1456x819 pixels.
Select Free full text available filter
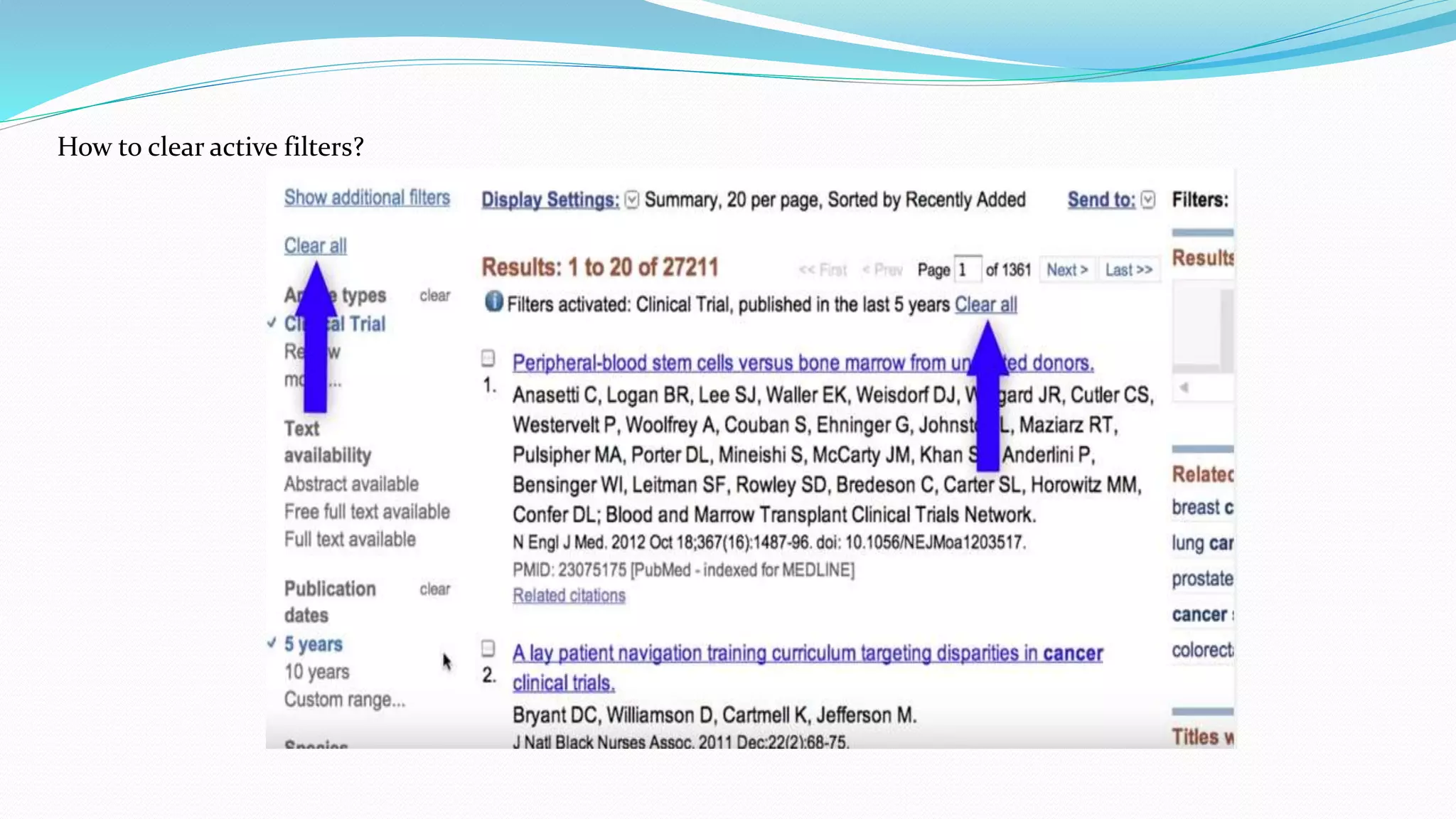click(x=367, y=512)
